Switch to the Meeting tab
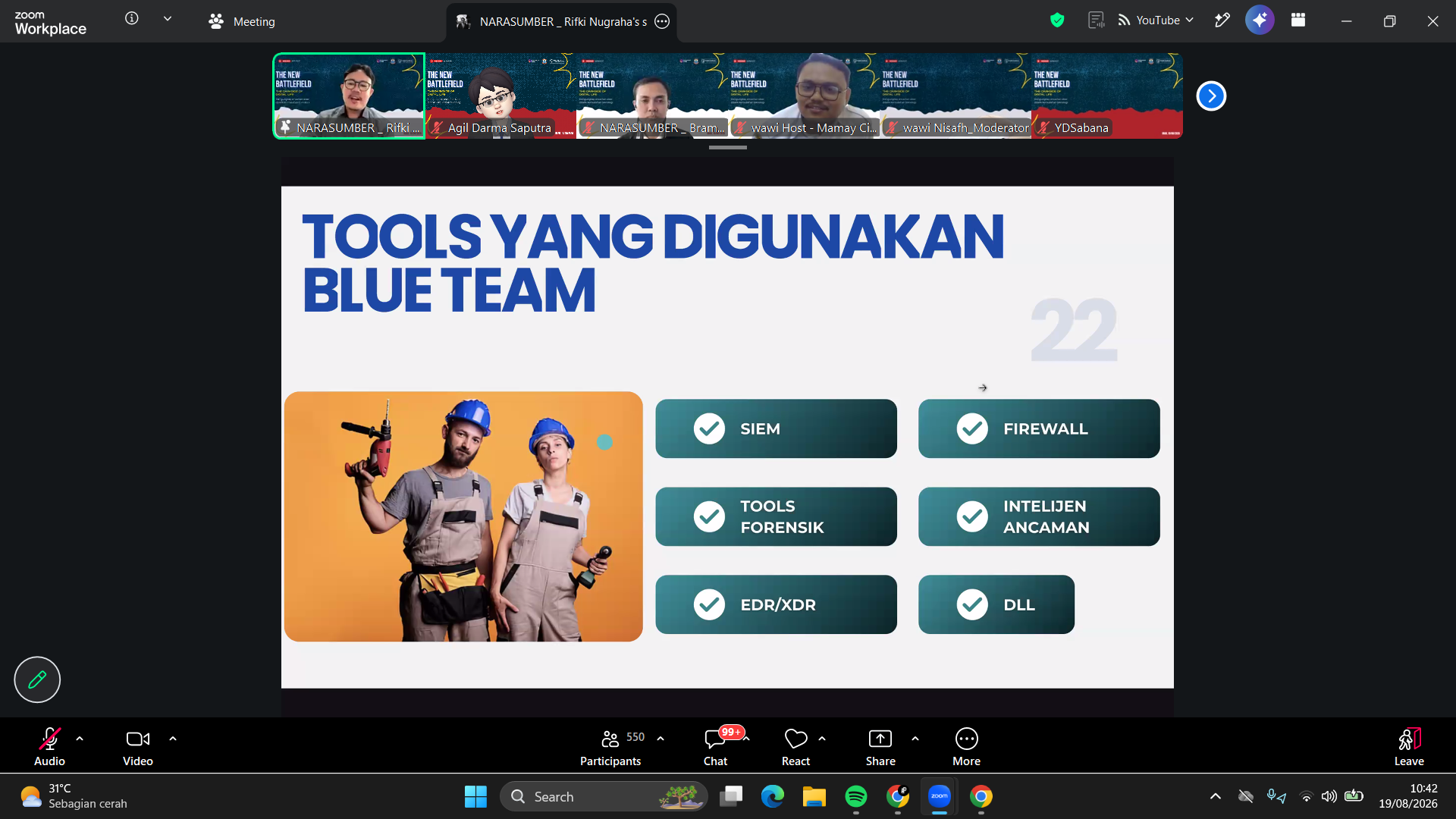This screenshot has height=819, width=1456. 242,21
